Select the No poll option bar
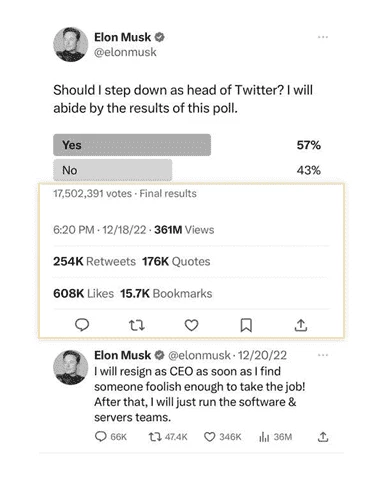 coord(113,170)
